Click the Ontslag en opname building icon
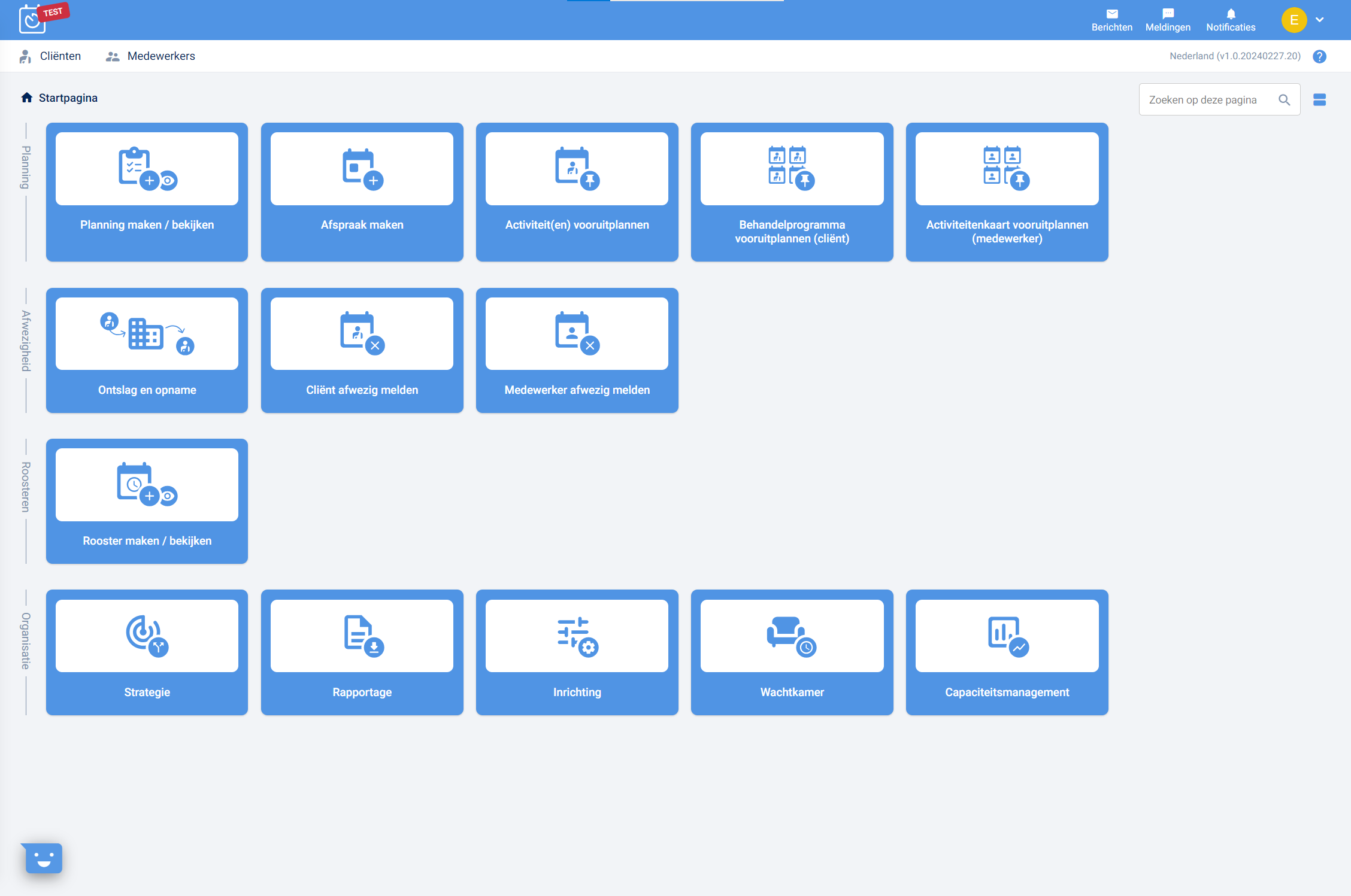The image size is (1351, 896). 147,334
